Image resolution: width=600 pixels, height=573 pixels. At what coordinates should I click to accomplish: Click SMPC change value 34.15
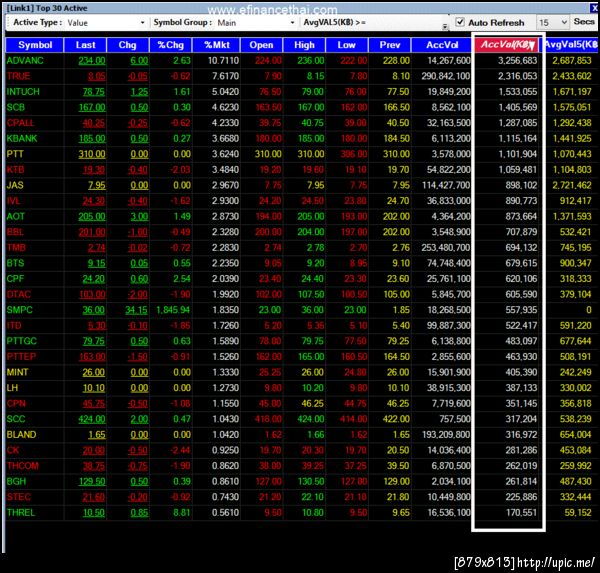(136, 310)
